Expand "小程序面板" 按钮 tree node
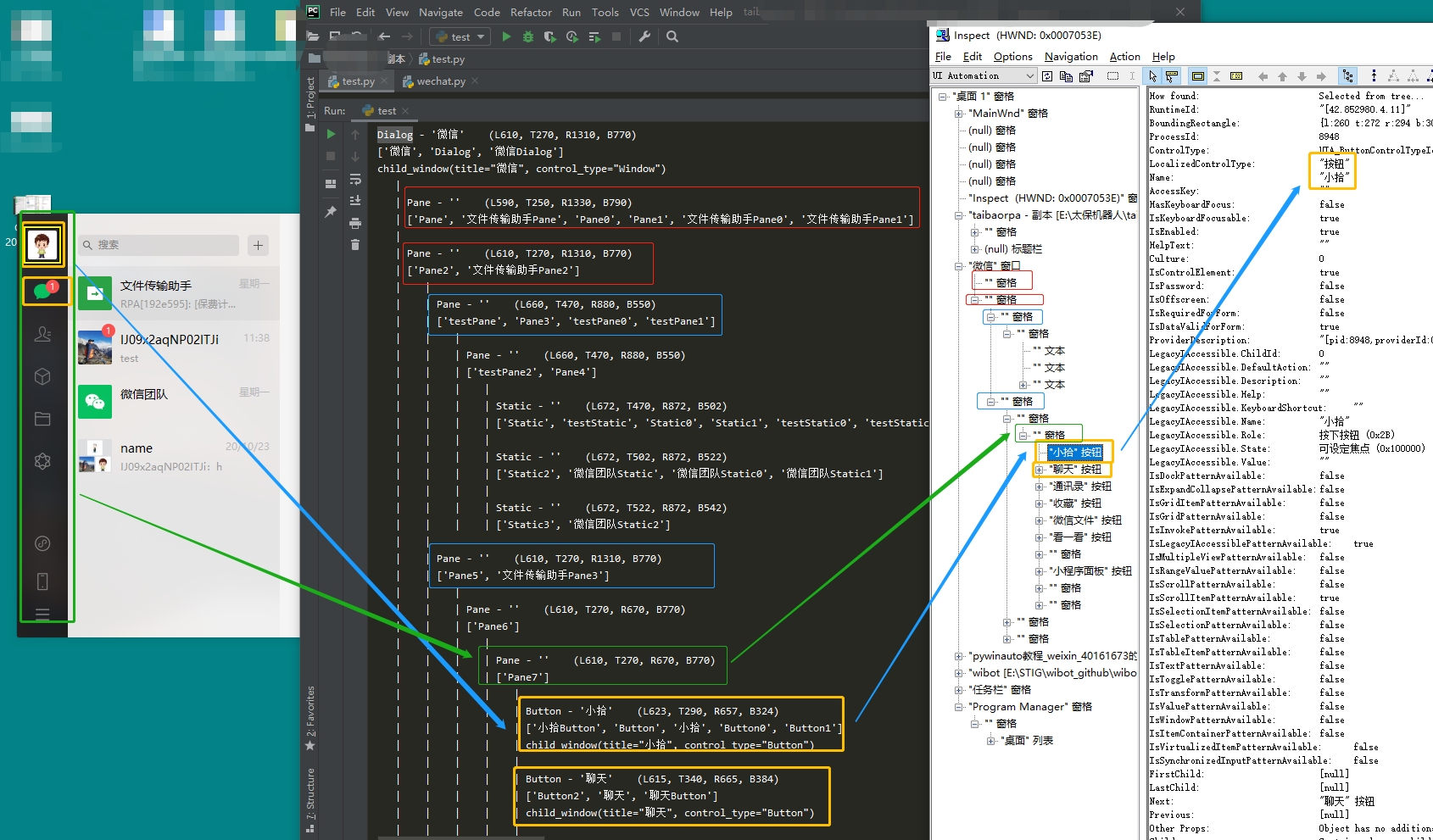 1039,571
